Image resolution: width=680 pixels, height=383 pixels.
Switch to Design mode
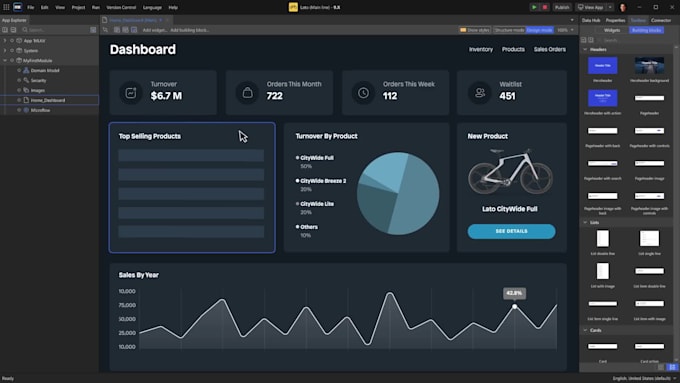coord(540,30)
